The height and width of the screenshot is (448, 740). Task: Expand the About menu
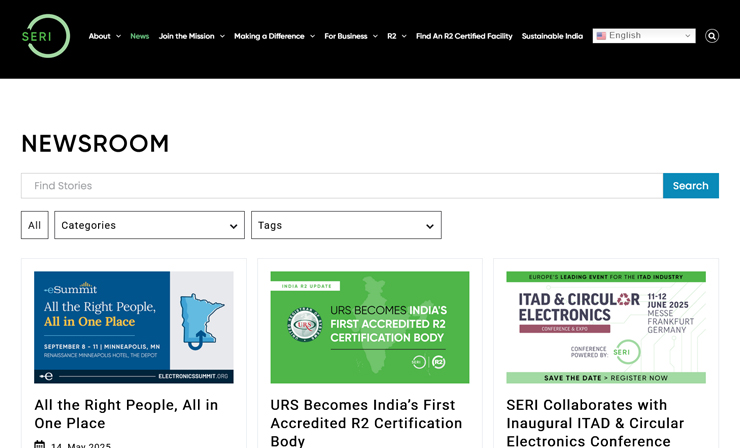click(104, 36)
